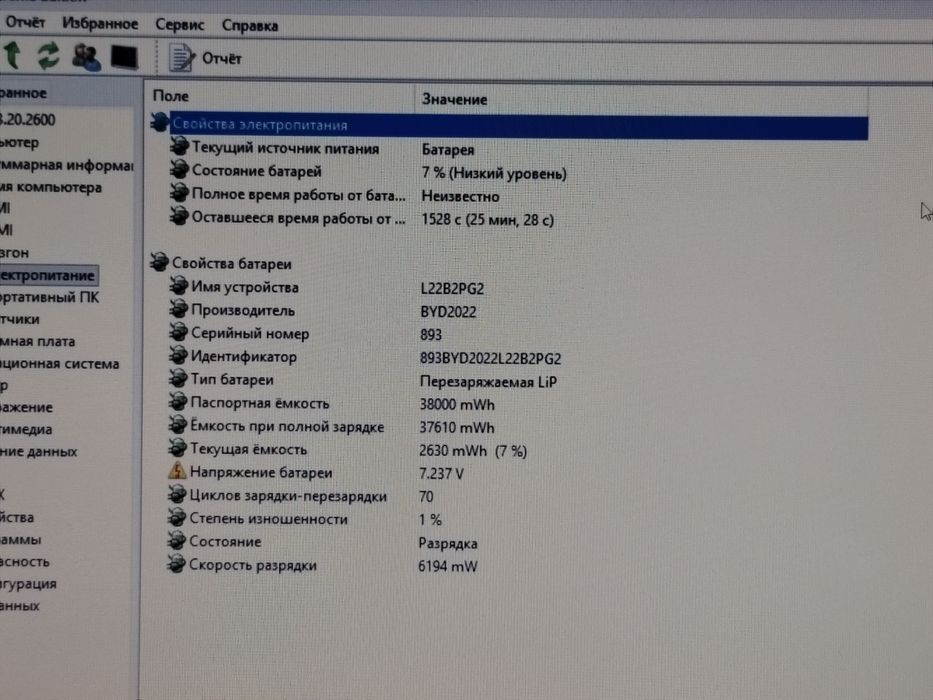
Task: Click icon beside Состояние Разрядка row
Action: [x=176, y=540]
